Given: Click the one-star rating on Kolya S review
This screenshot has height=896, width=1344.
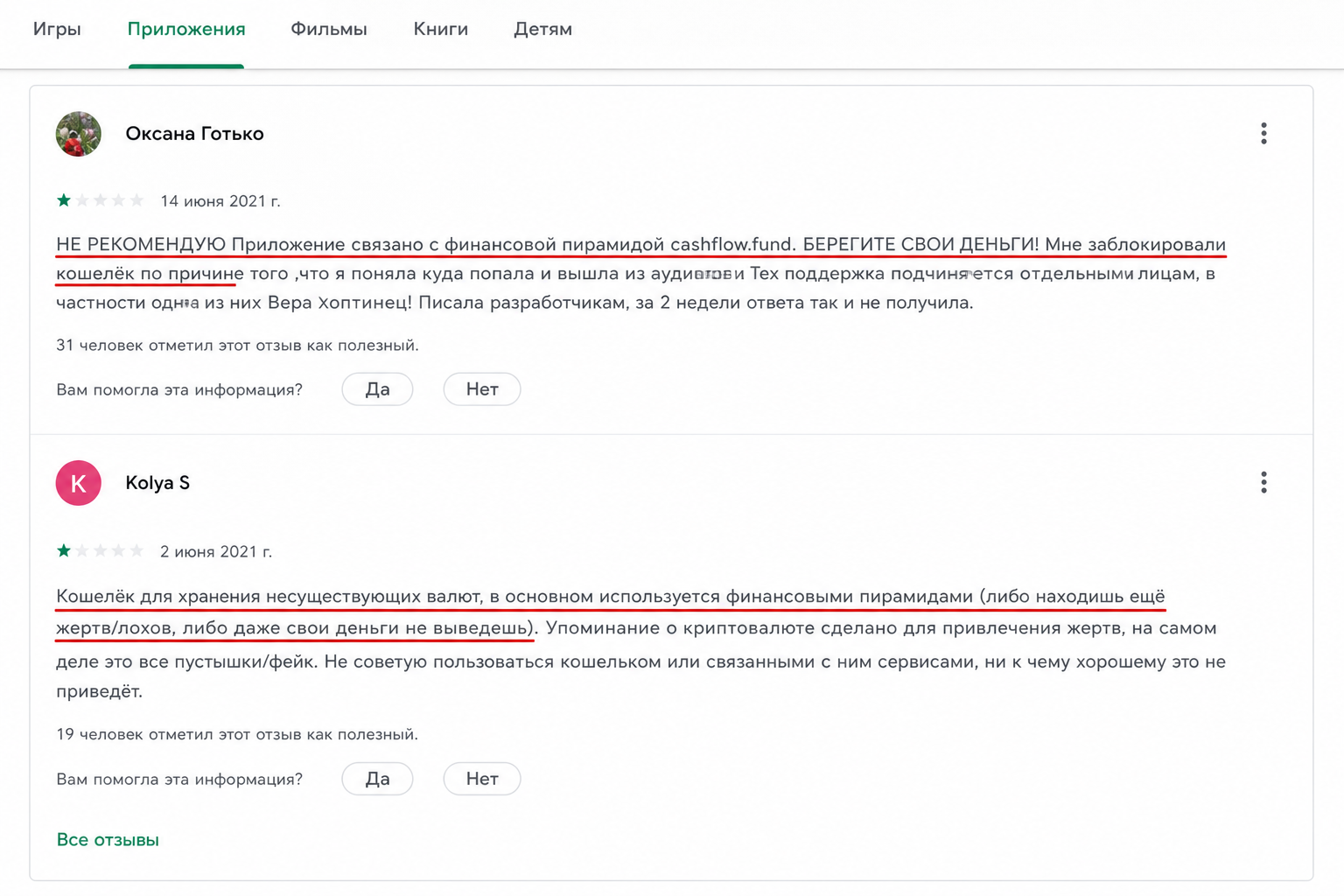Looking at the screenshot, I should 100,550.
